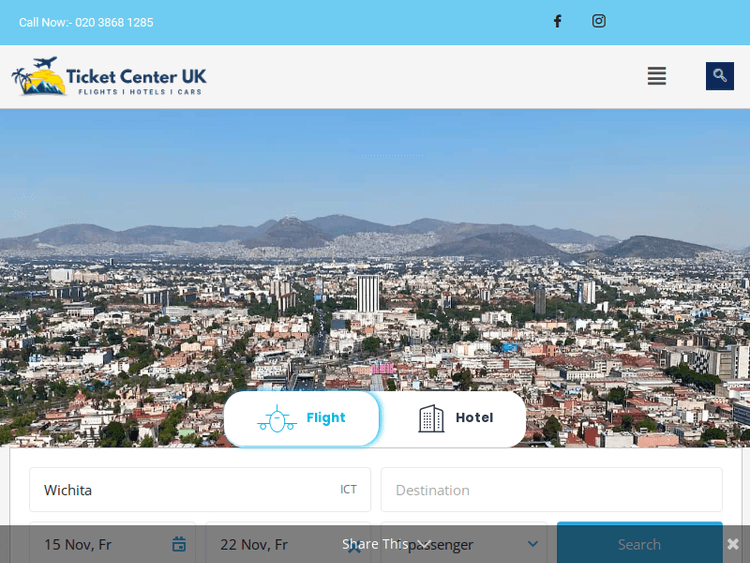Click the Wichita origin input field

[200, 490]
